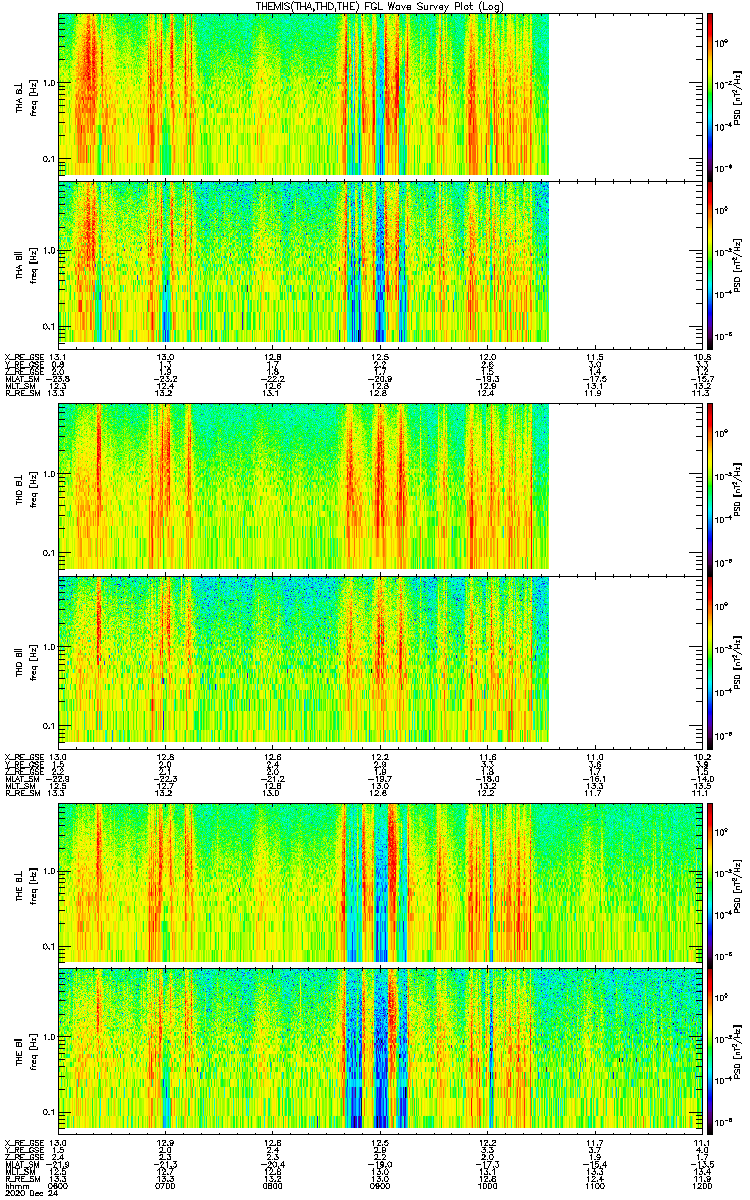Click the FGL Wave Survey Plot title
This screenshot has width=750, height=1200.
point(375,6)
